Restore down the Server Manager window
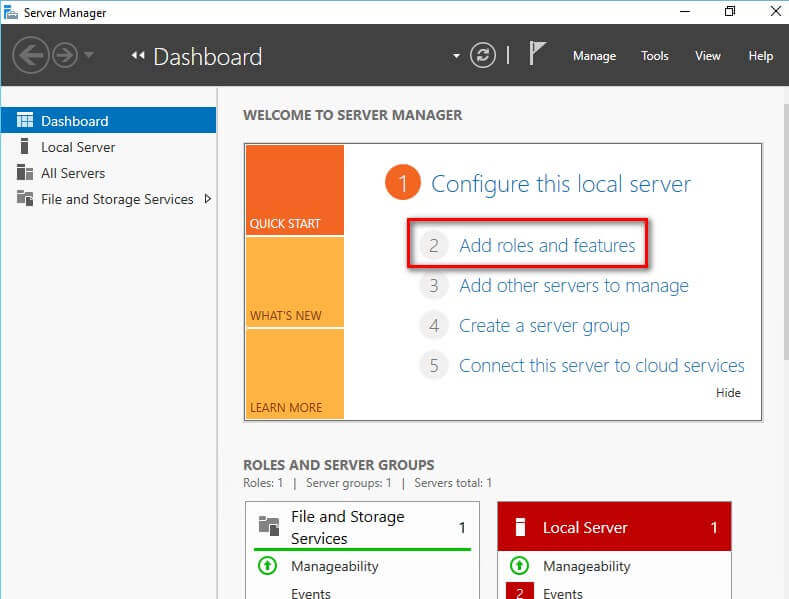 (730, 12)
